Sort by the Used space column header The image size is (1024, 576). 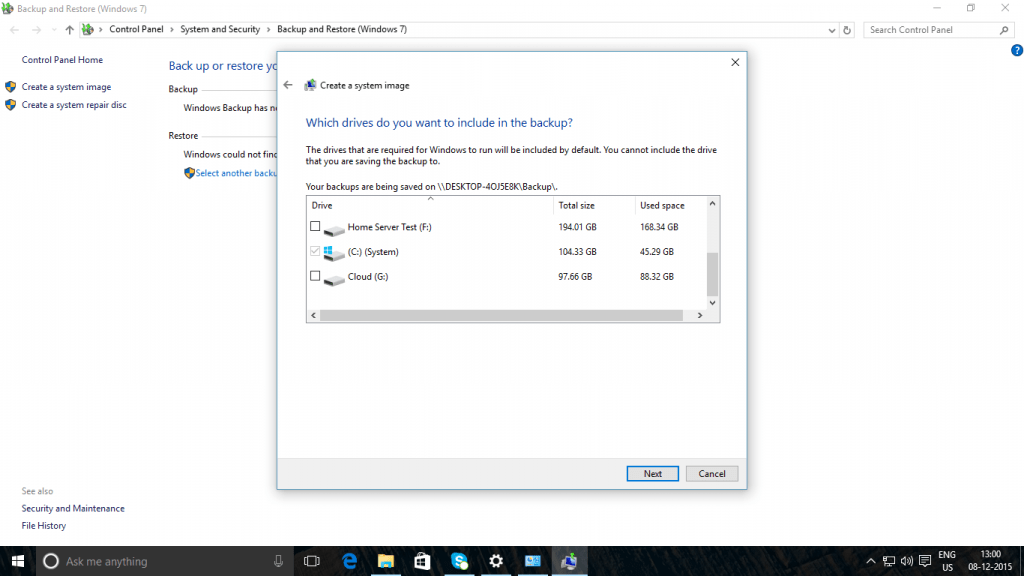[670, 205]
